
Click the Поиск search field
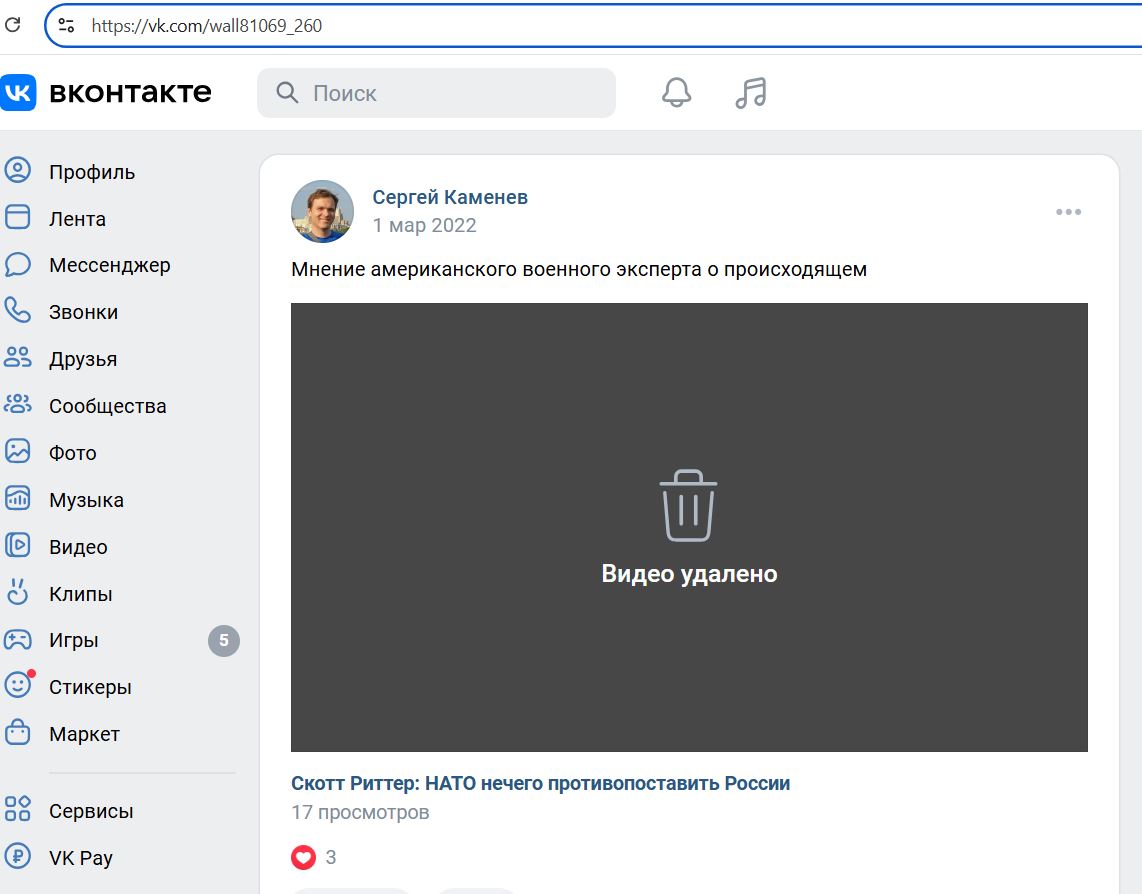(436, 93)
